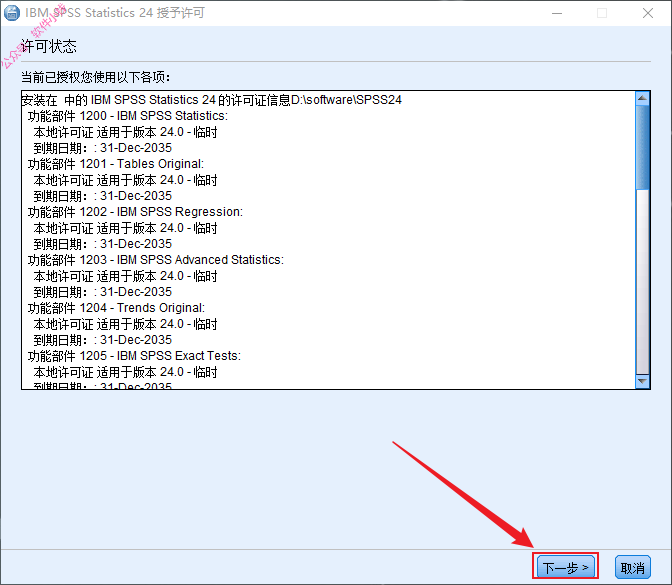Select line 功能部件 1201 - Tables Original
The image size is (672, 585).
click(116, 164)
